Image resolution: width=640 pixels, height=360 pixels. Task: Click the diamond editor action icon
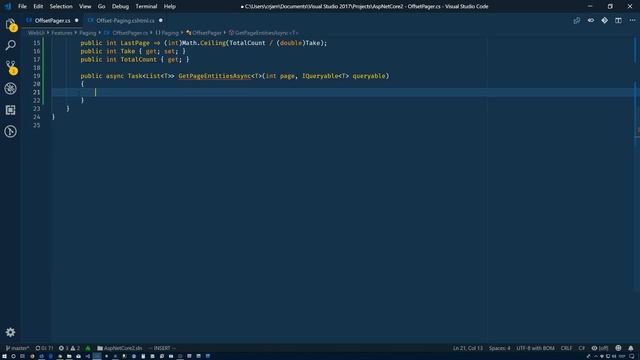[x=604, y=20]
